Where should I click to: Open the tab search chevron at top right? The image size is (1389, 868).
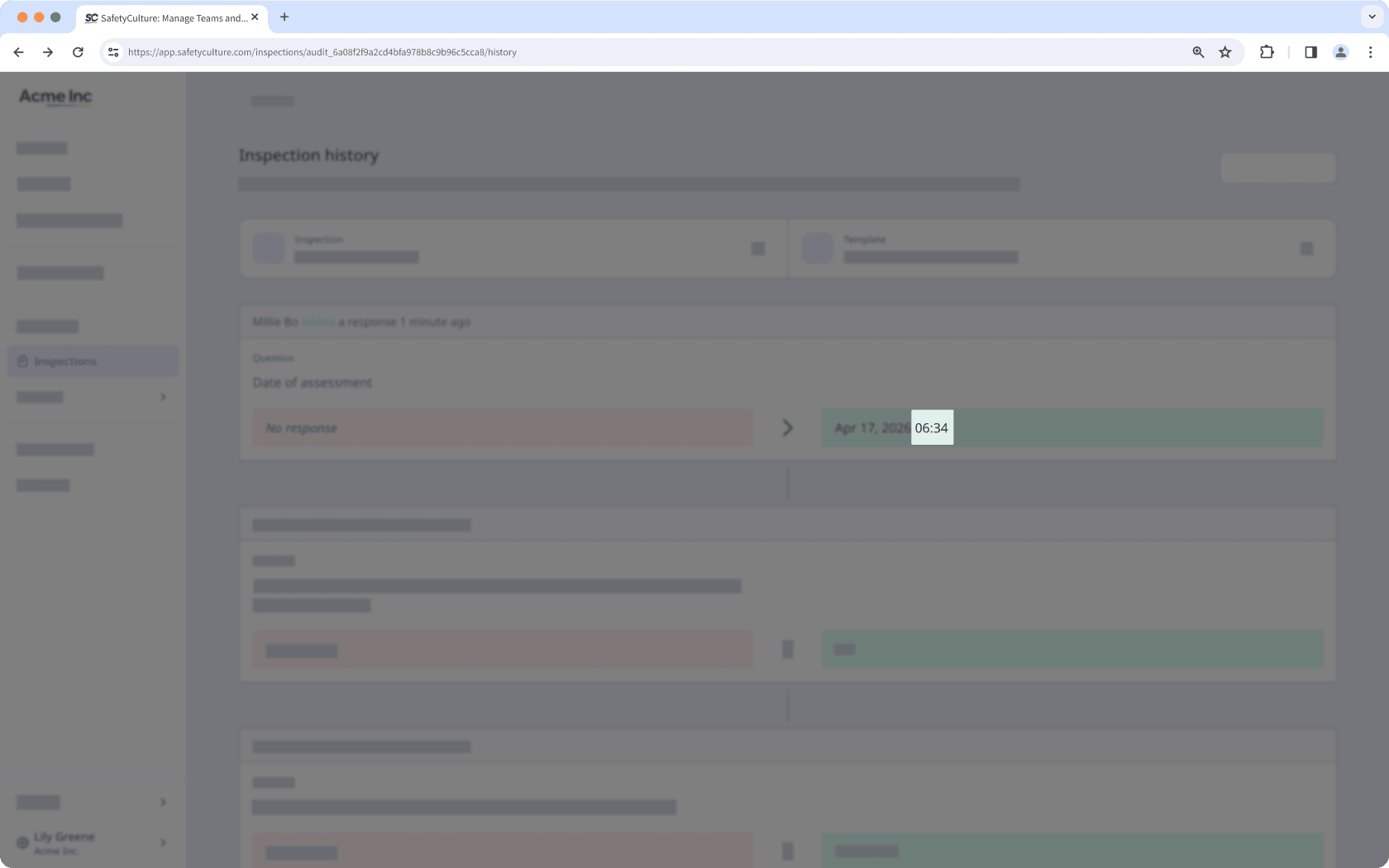pos(1372,17)
